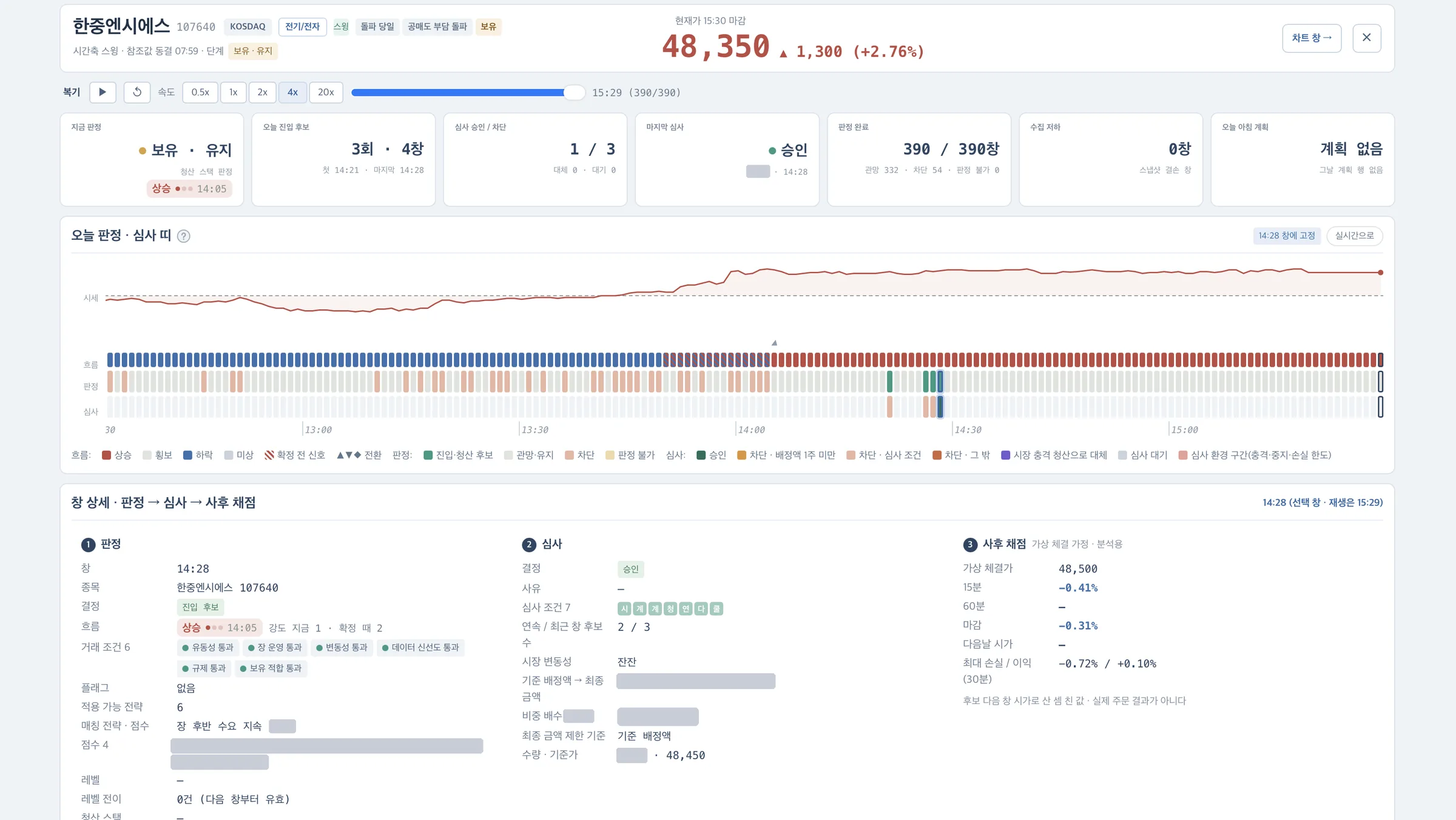Click the 14:28 창에 고정 chip
Screen dimensions: 1456x820
[1287, 235]
